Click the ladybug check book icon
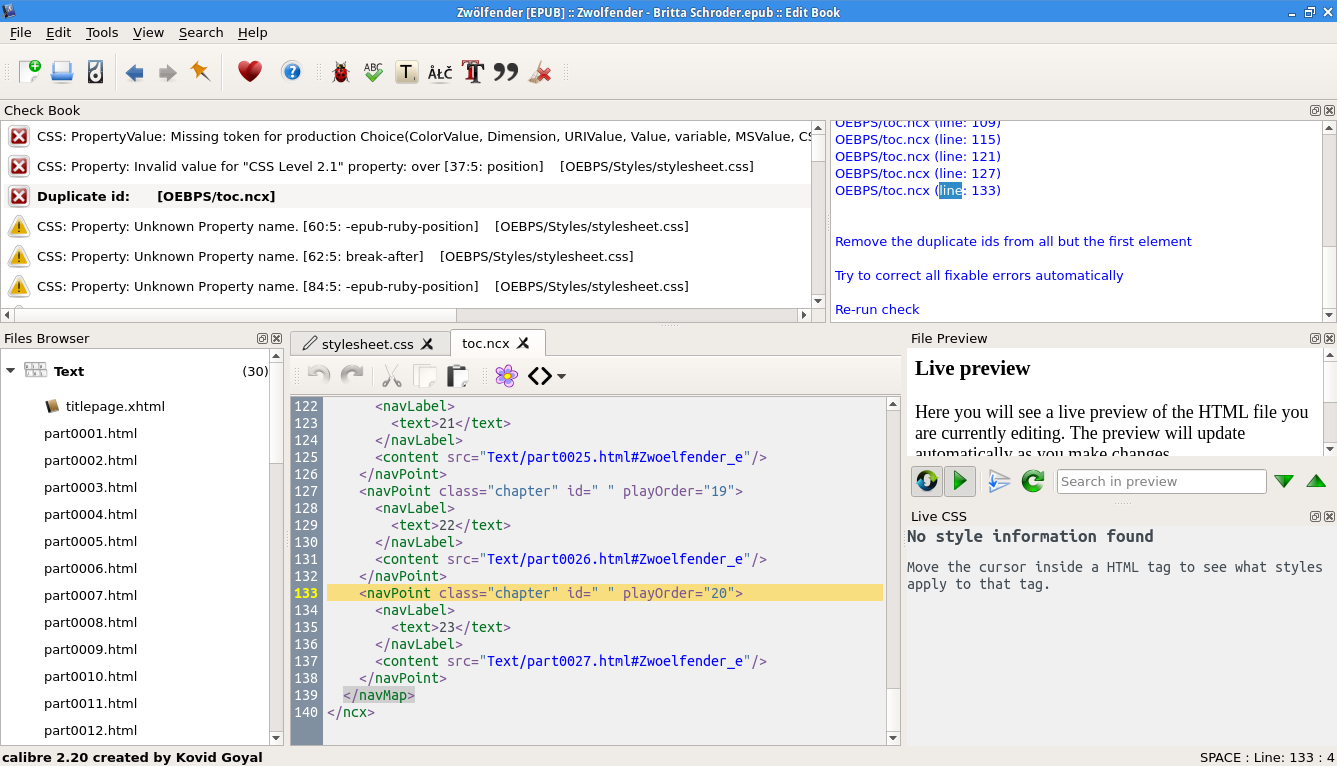This screenshot has width=1337, height=766. [340, 72]
